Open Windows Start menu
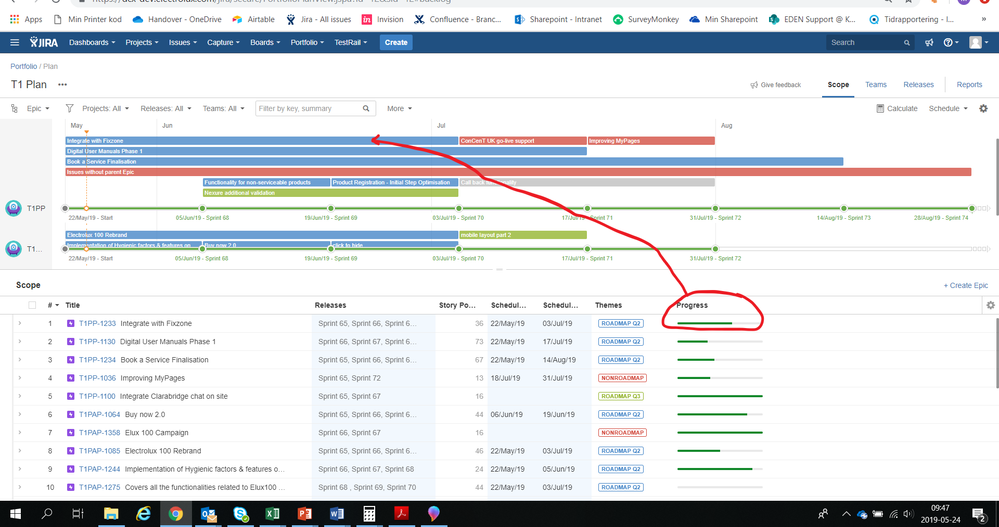999x527 pixels. (15, 514)
